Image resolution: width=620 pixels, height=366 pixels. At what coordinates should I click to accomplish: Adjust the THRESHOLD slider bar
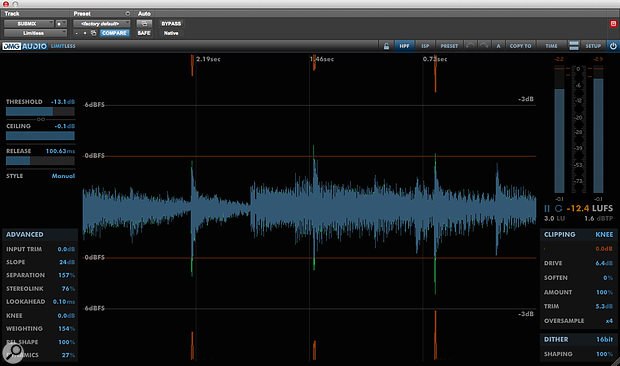click(40, 111)
